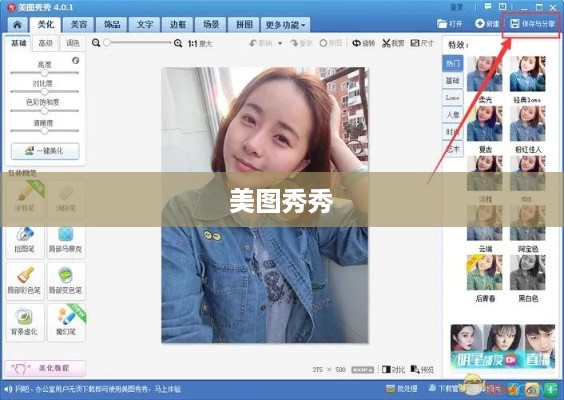The height and width of the screenshot is (400, 564).
Task: Click the 打开 folder button
Action: coord(450,24)
